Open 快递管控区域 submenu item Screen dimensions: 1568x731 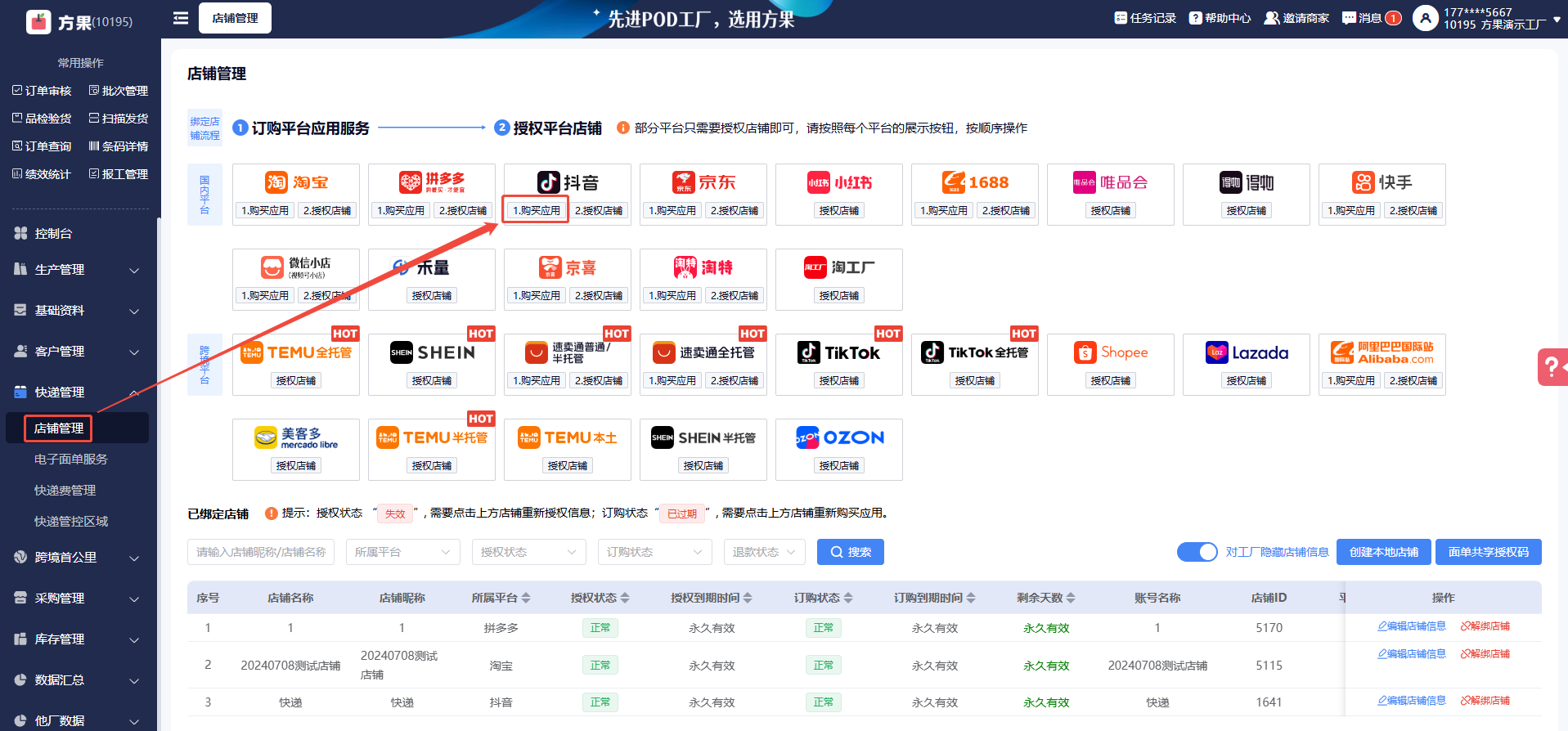click(x=71, y=522)
